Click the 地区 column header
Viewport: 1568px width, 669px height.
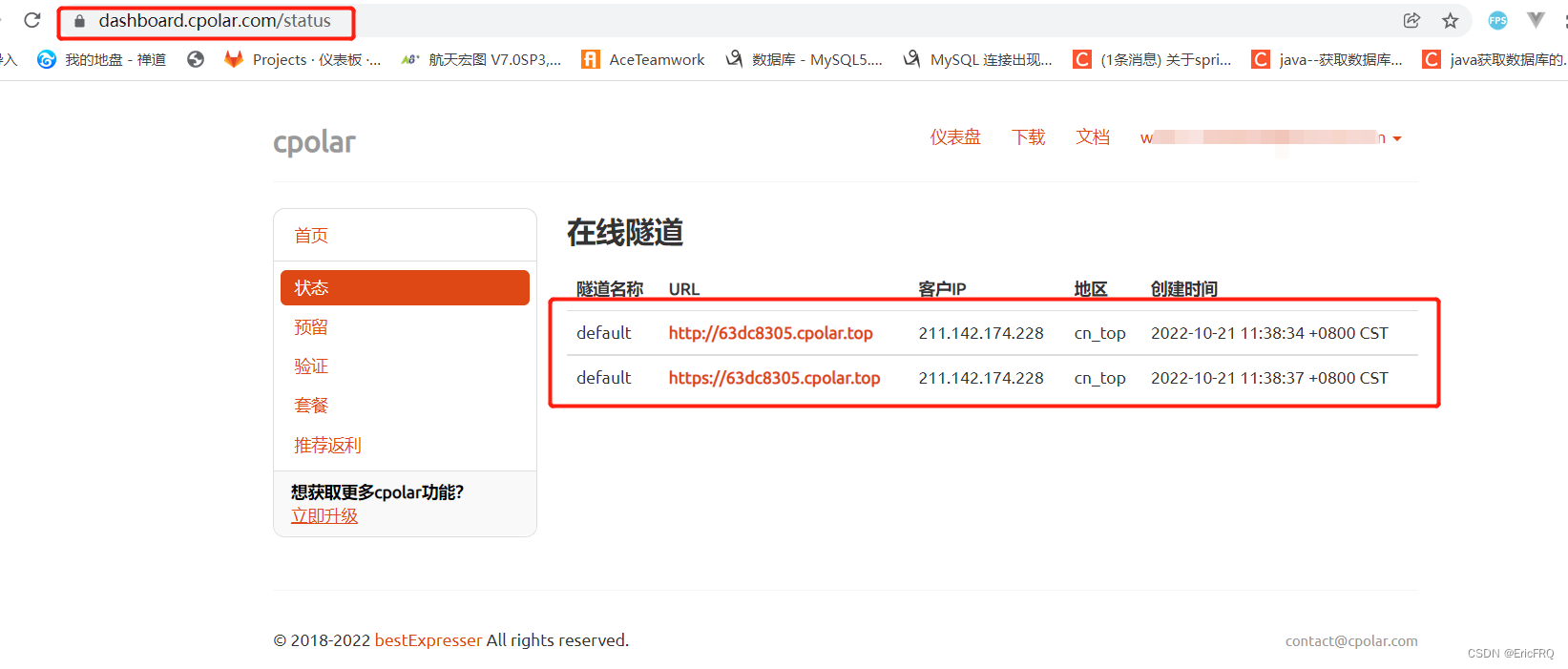coord(1091,289)
